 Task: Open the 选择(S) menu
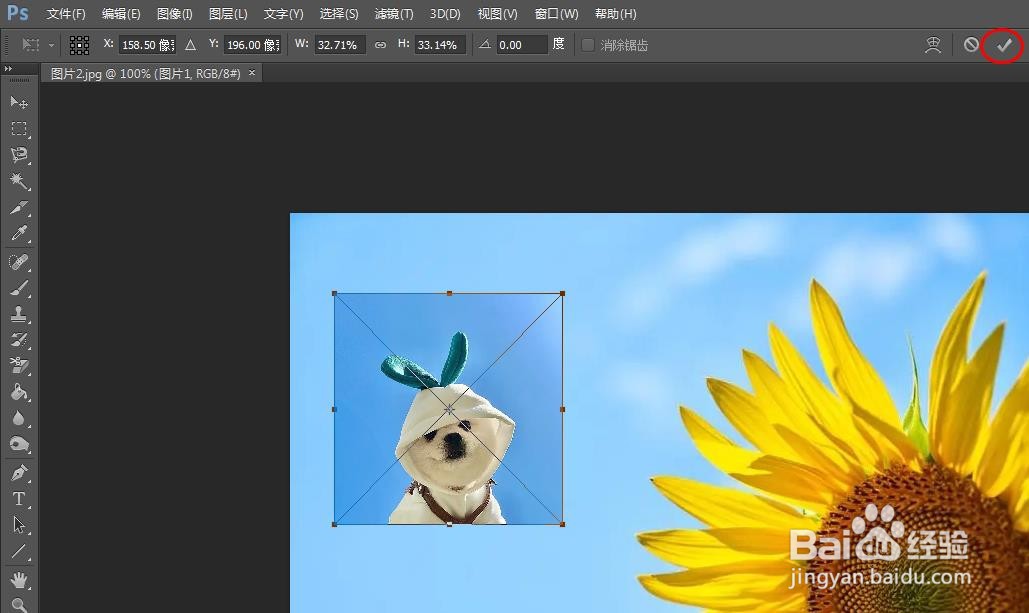(339, 14)
